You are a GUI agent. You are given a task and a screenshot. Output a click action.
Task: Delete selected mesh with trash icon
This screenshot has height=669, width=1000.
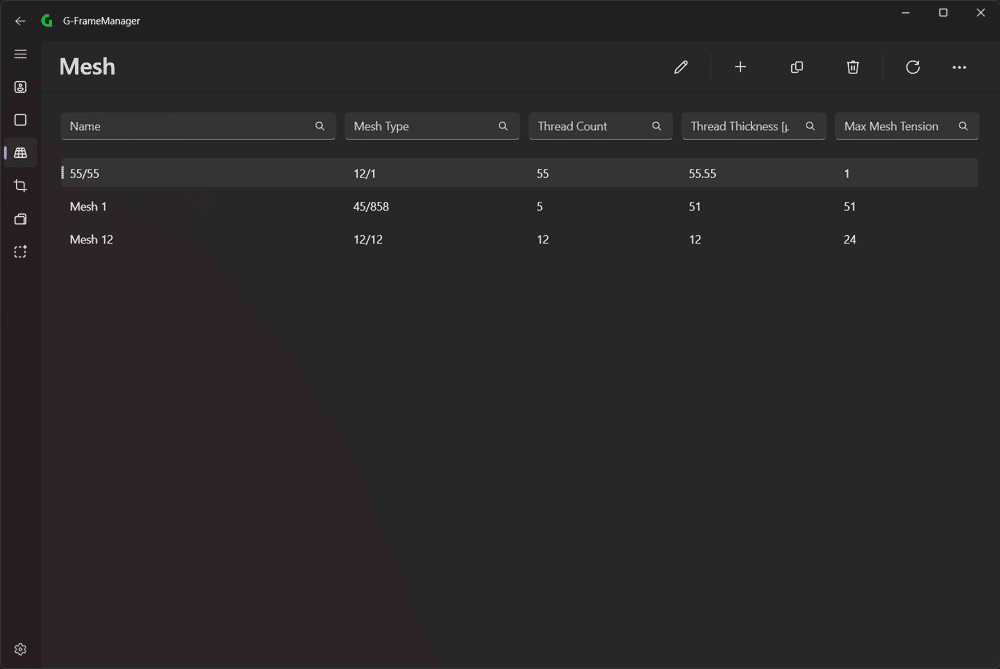853,67
